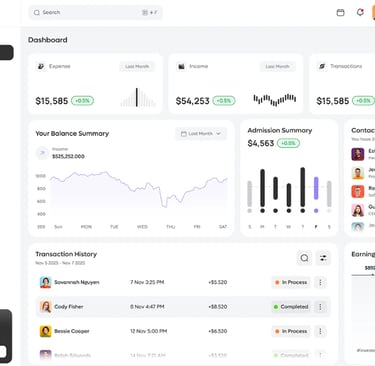Image resolution: width=375 pixels, height=366 pixels.
Task: Click In Process status for Bessie Cooper
Action: [x=291, y=331]
